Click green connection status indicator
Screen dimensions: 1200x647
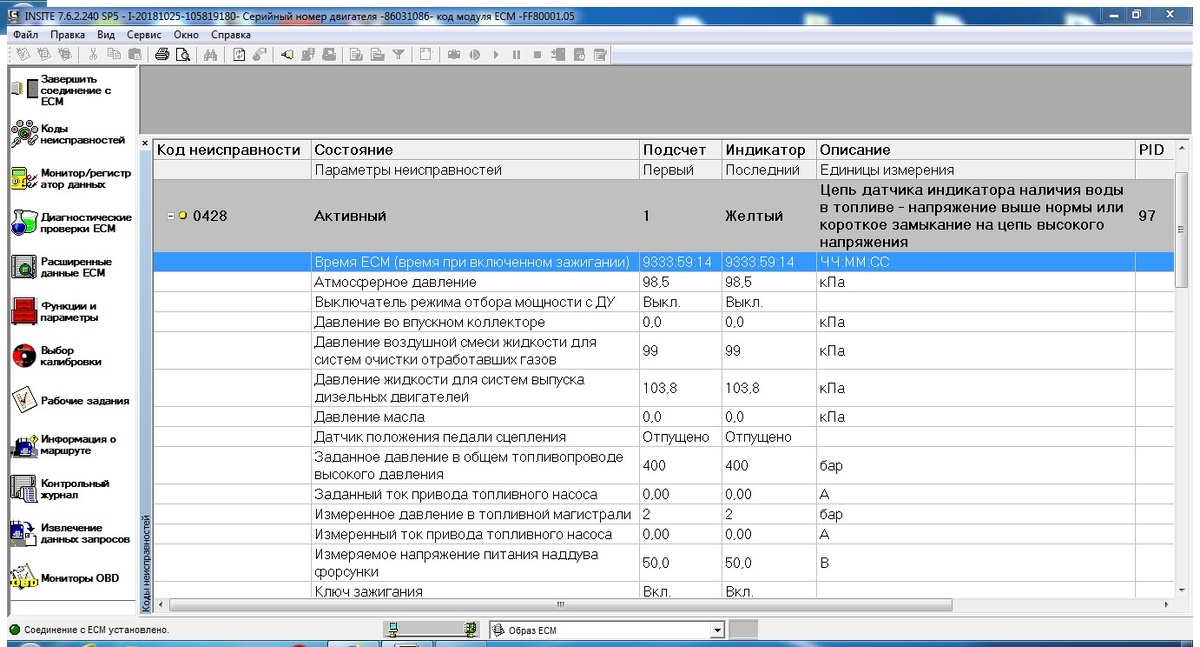pos(14,630)
